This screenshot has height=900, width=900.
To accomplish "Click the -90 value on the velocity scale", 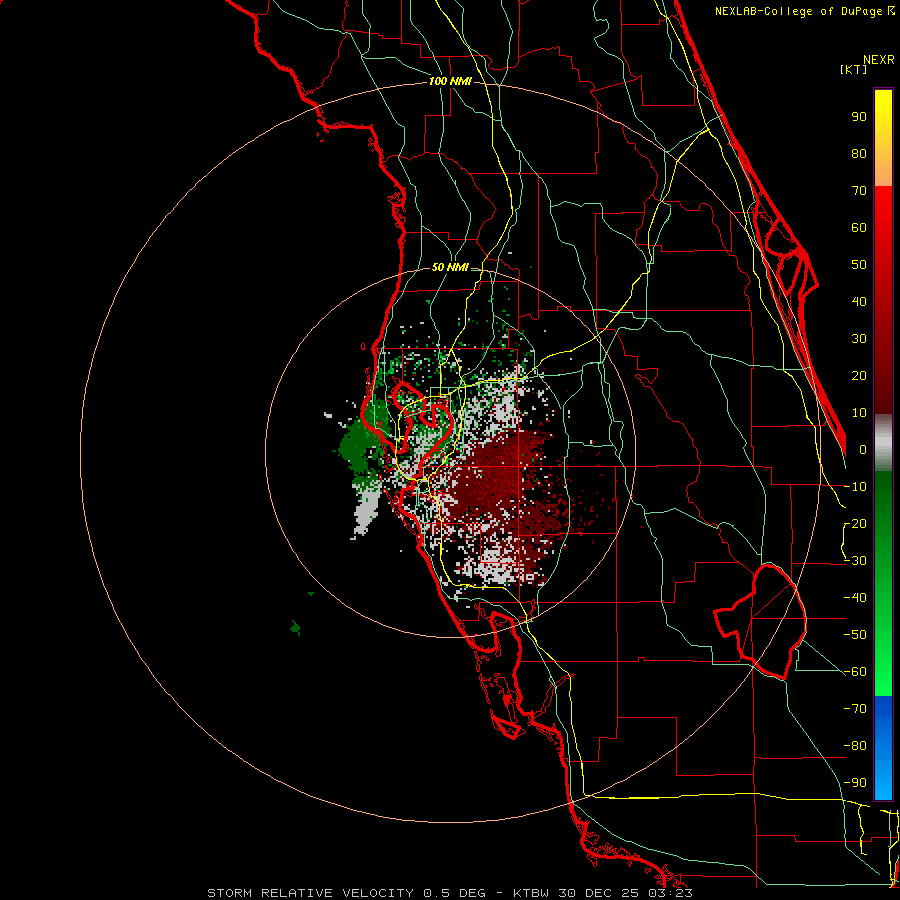I will tap(855, 783).
